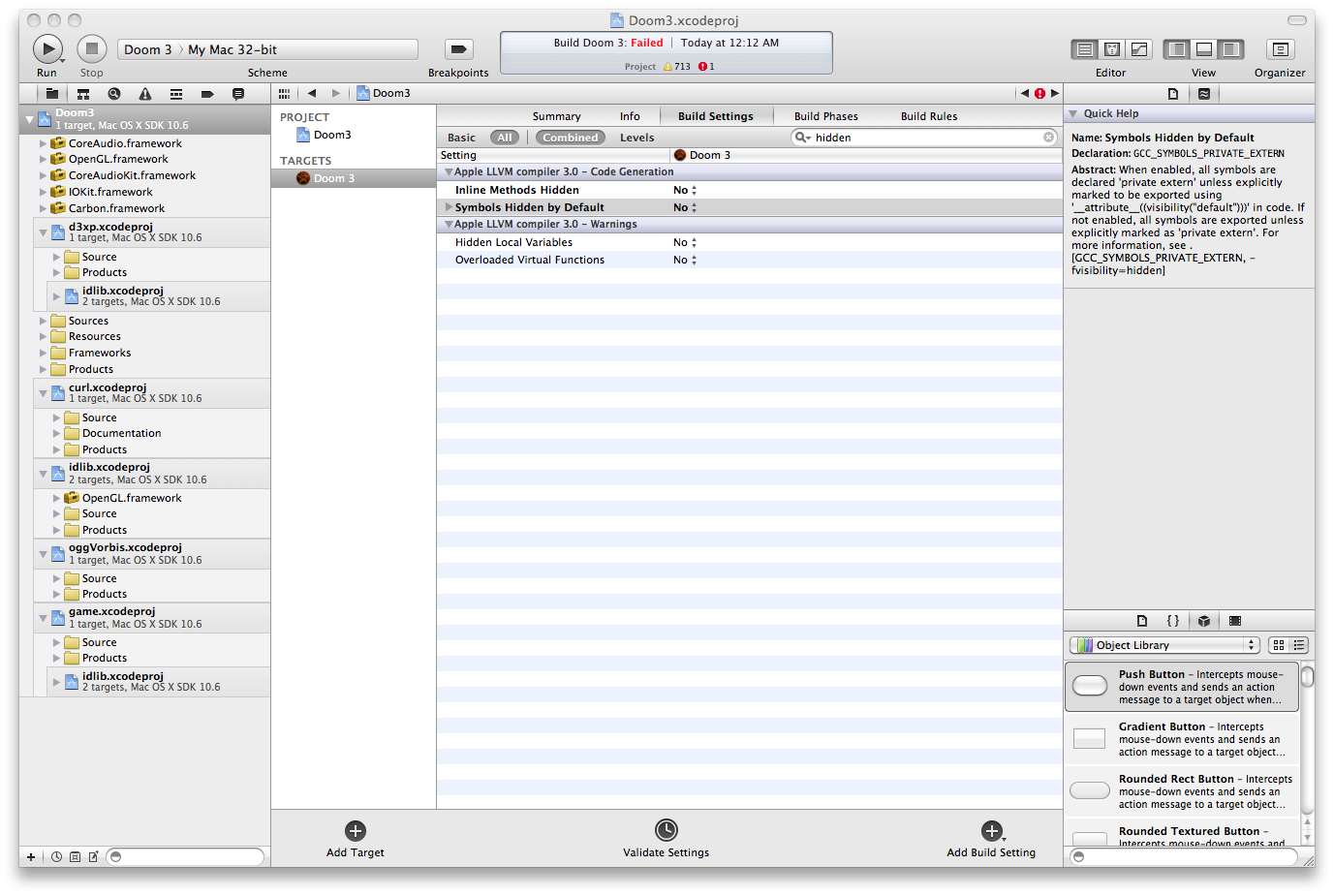
Task: Show Combined build settings view
Action: pyautogui.click(x=571, y=138)
